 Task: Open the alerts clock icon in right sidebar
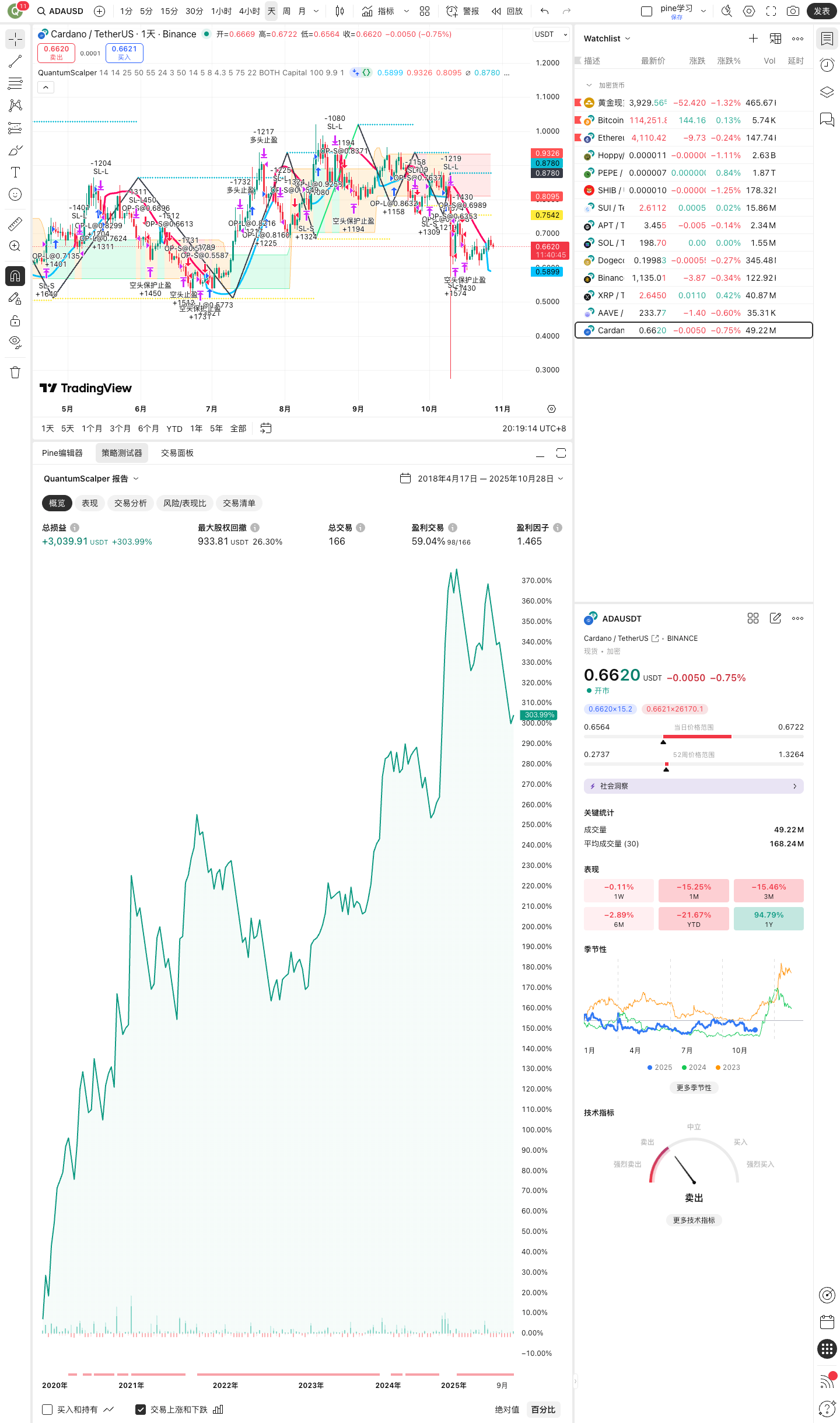pyautogui.click(x=827, y=65)
